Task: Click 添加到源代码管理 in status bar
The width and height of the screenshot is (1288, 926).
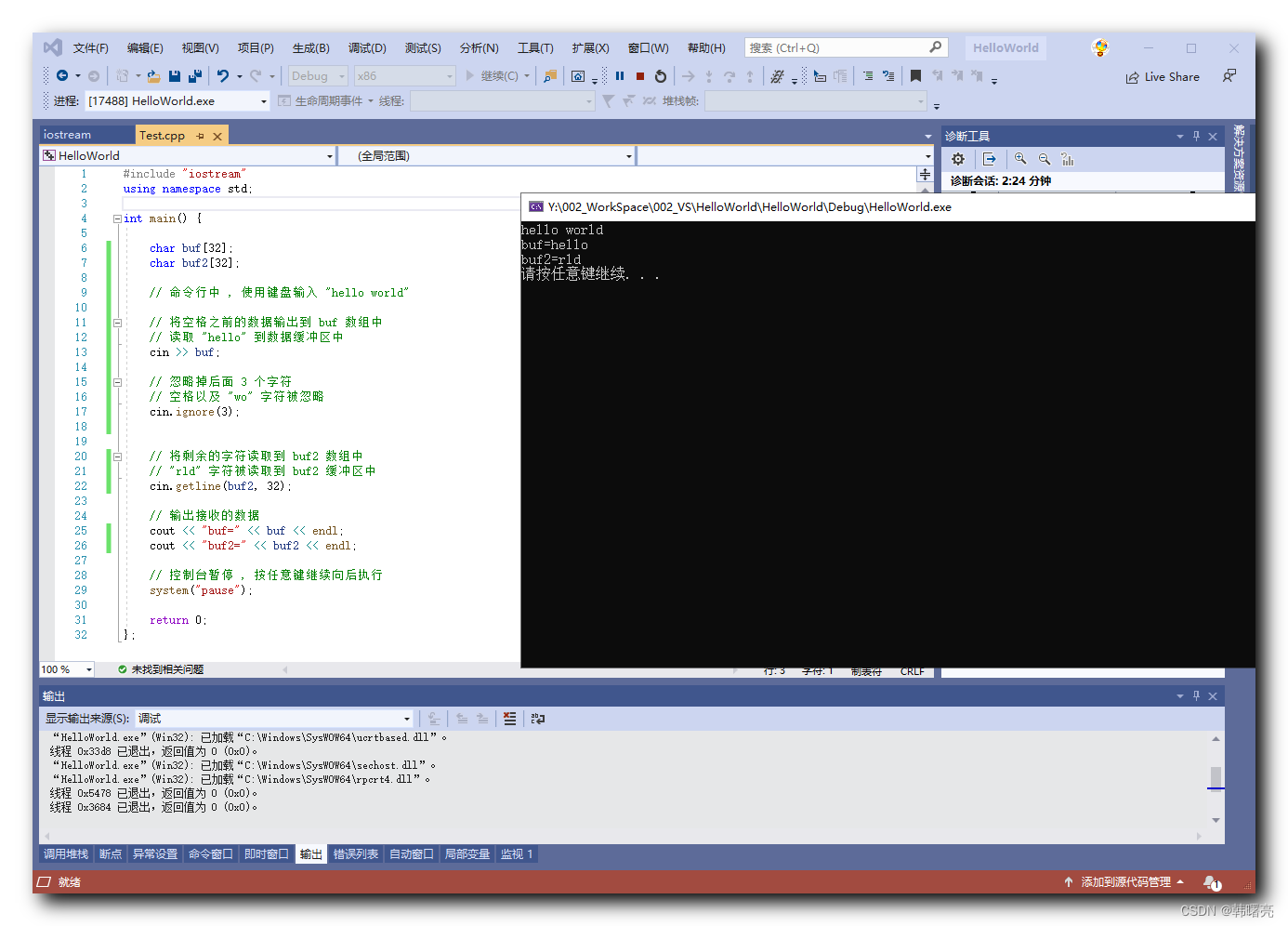Action: point(1124,882)
